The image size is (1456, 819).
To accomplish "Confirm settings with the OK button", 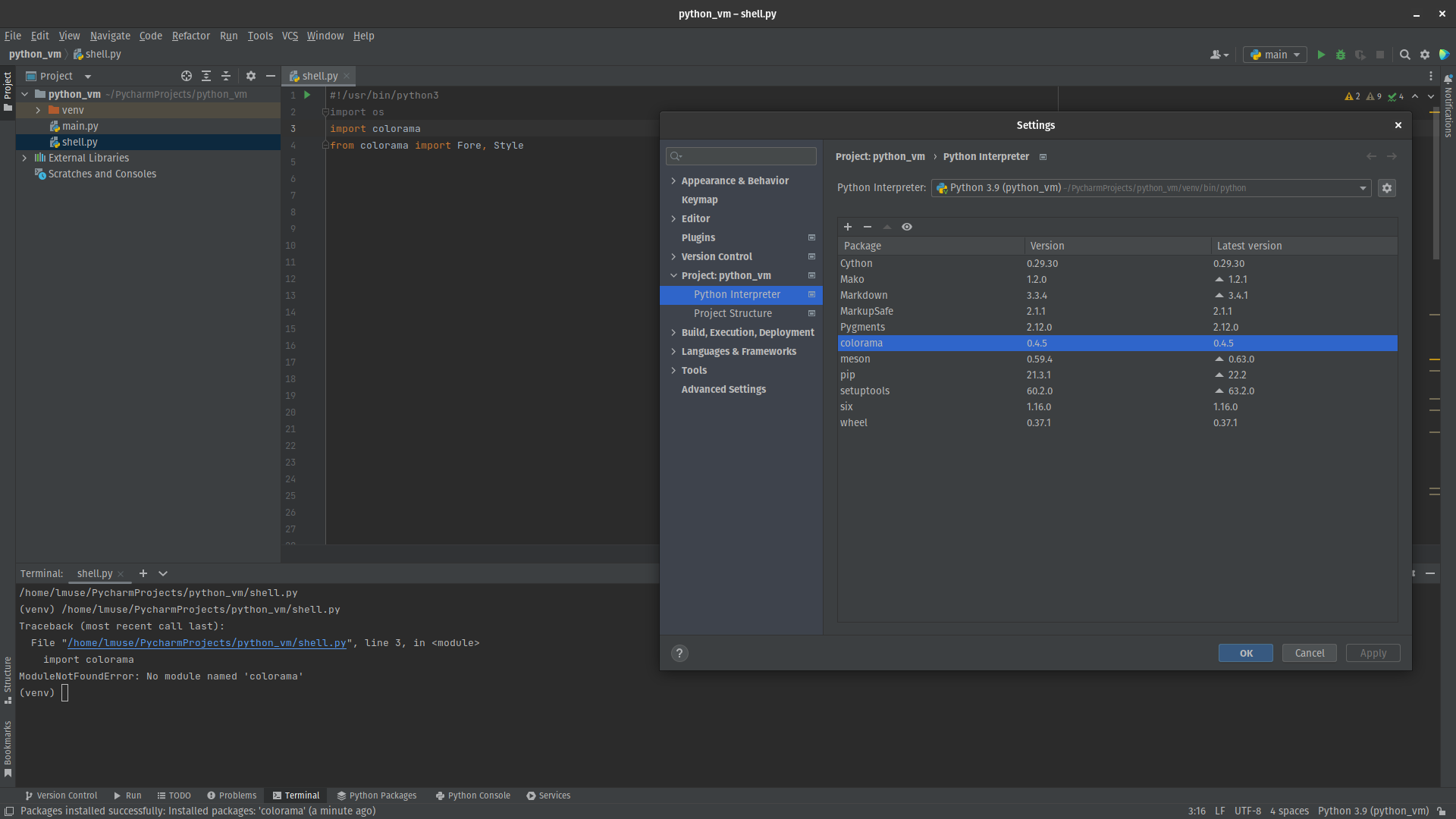I will click(1245, 653).
